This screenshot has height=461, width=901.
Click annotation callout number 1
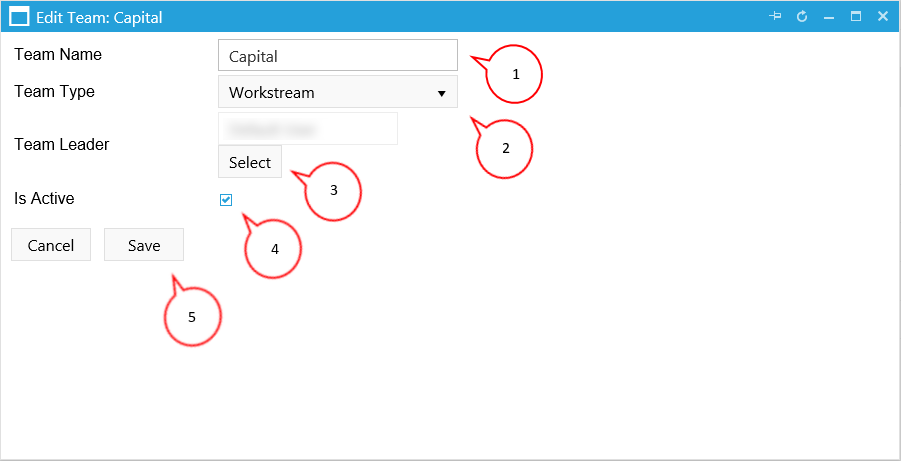(515, 74)
